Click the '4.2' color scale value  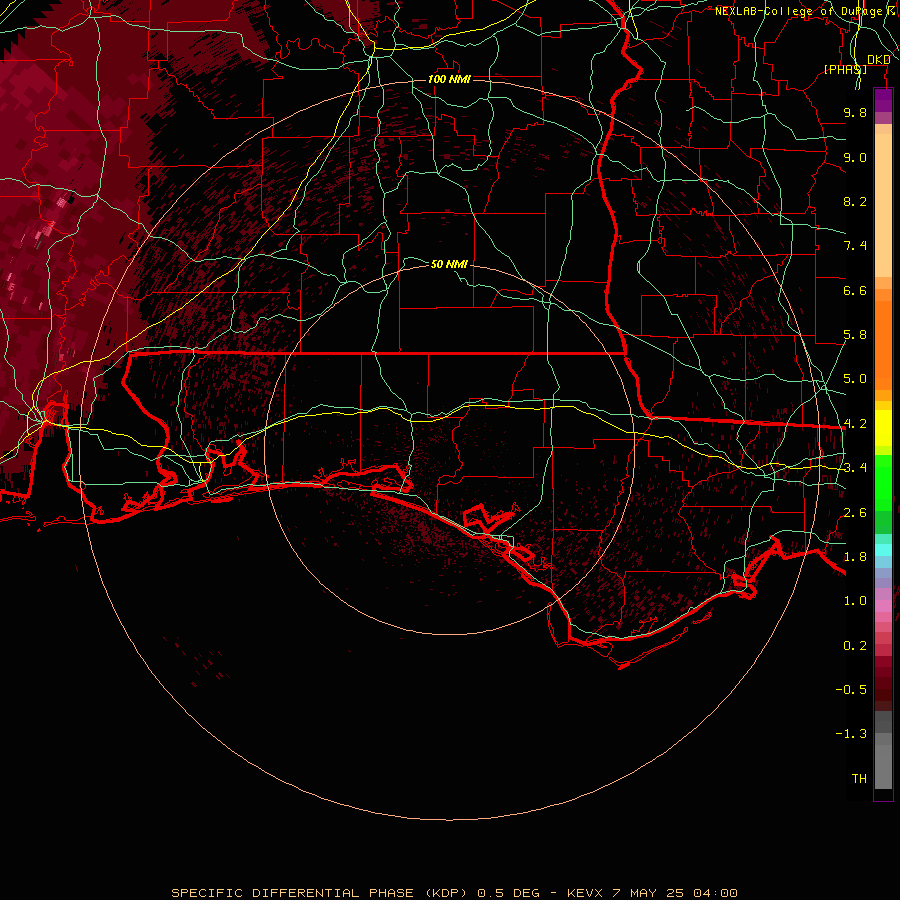click(855, 424)
